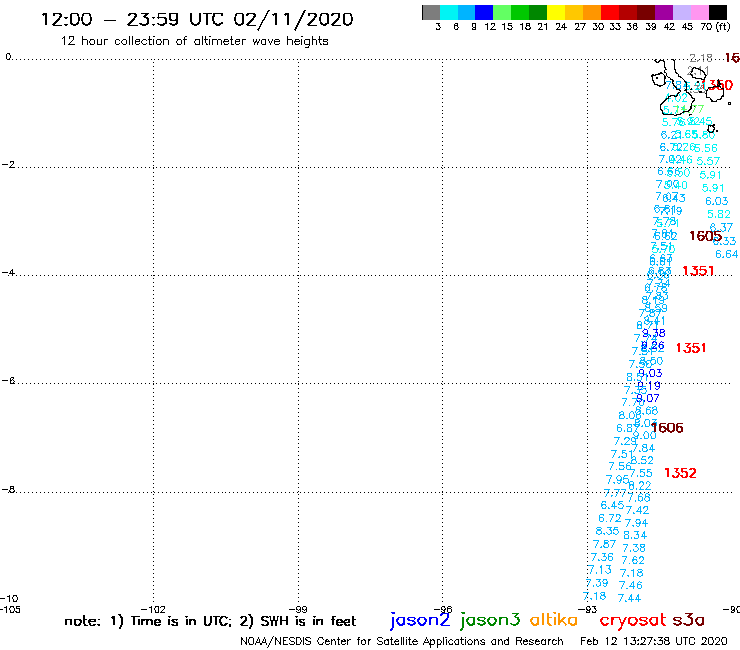Click the '-2' latitude axis label

point(8,165)
